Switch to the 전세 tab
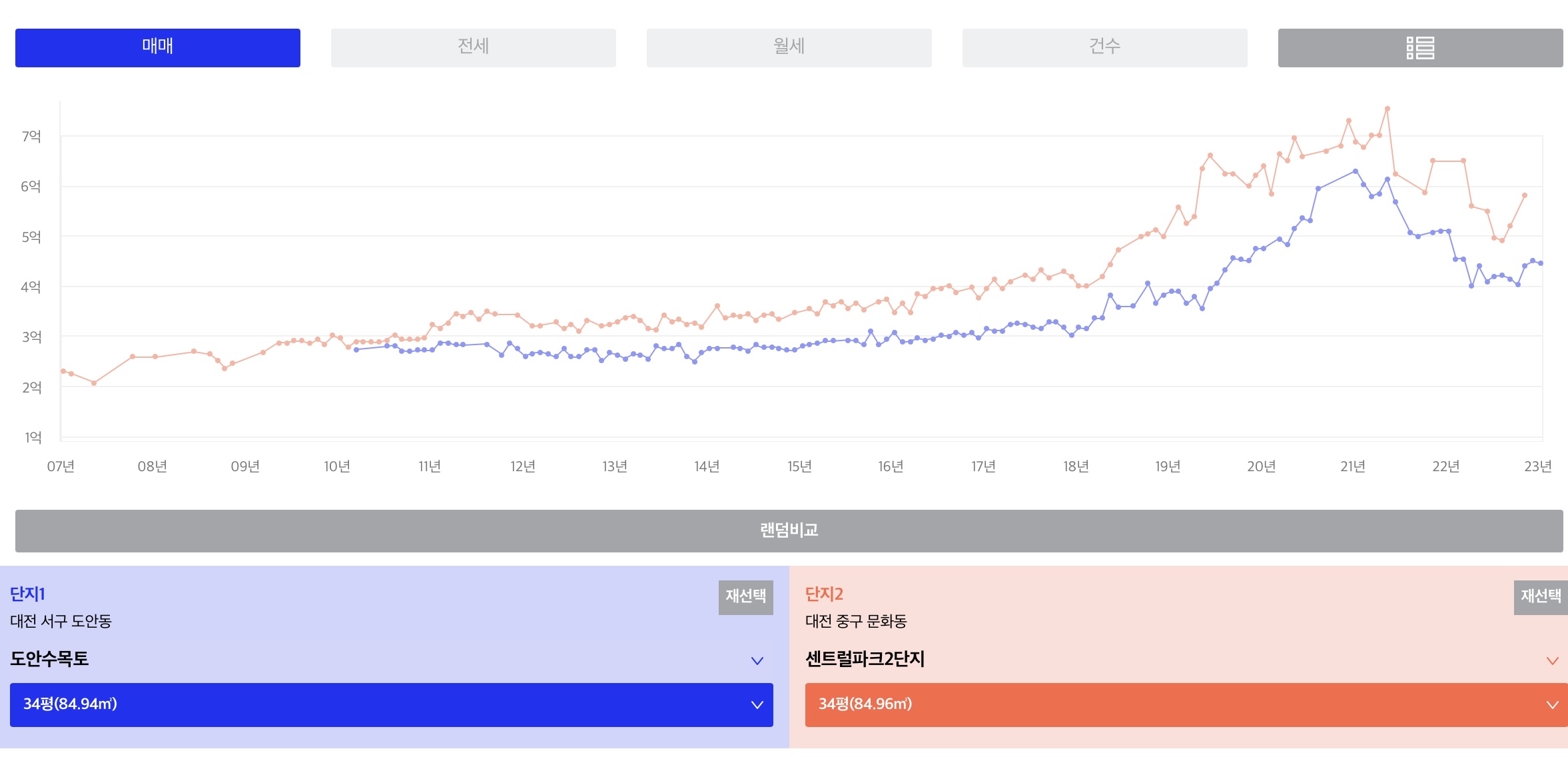 point(473,48)
